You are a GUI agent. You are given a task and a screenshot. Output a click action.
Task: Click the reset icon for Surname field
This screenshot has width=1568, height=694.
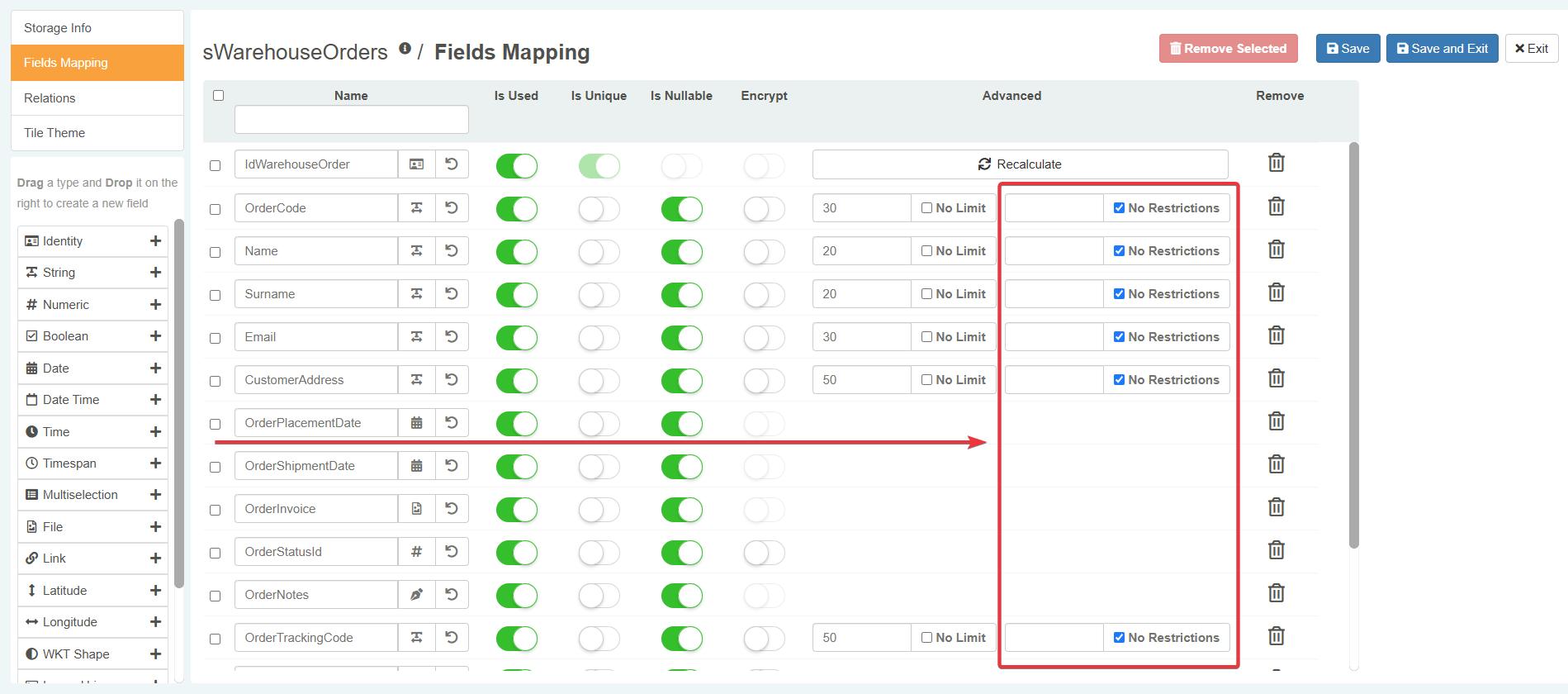click(x=452, y=293)
